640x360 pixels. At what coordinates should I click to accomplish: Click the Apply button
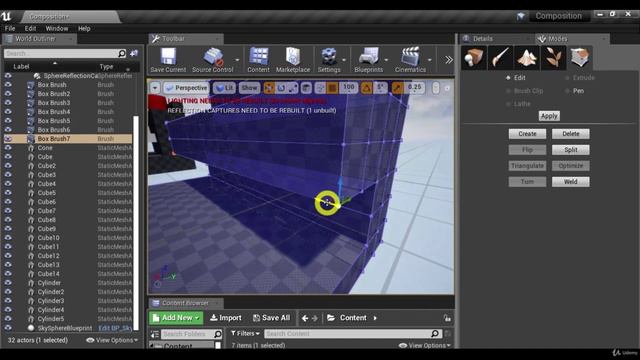pos(549,116)
